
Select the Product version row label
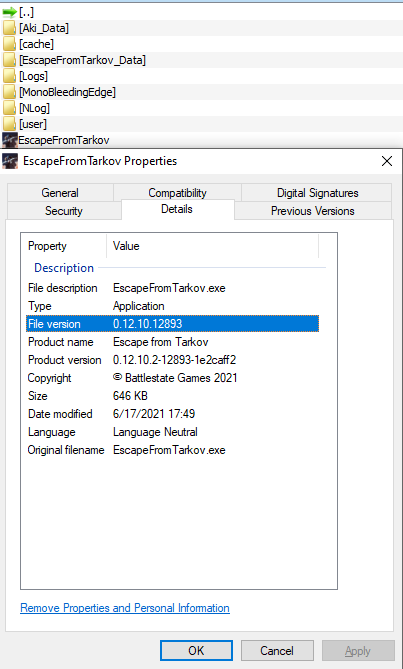65,360
